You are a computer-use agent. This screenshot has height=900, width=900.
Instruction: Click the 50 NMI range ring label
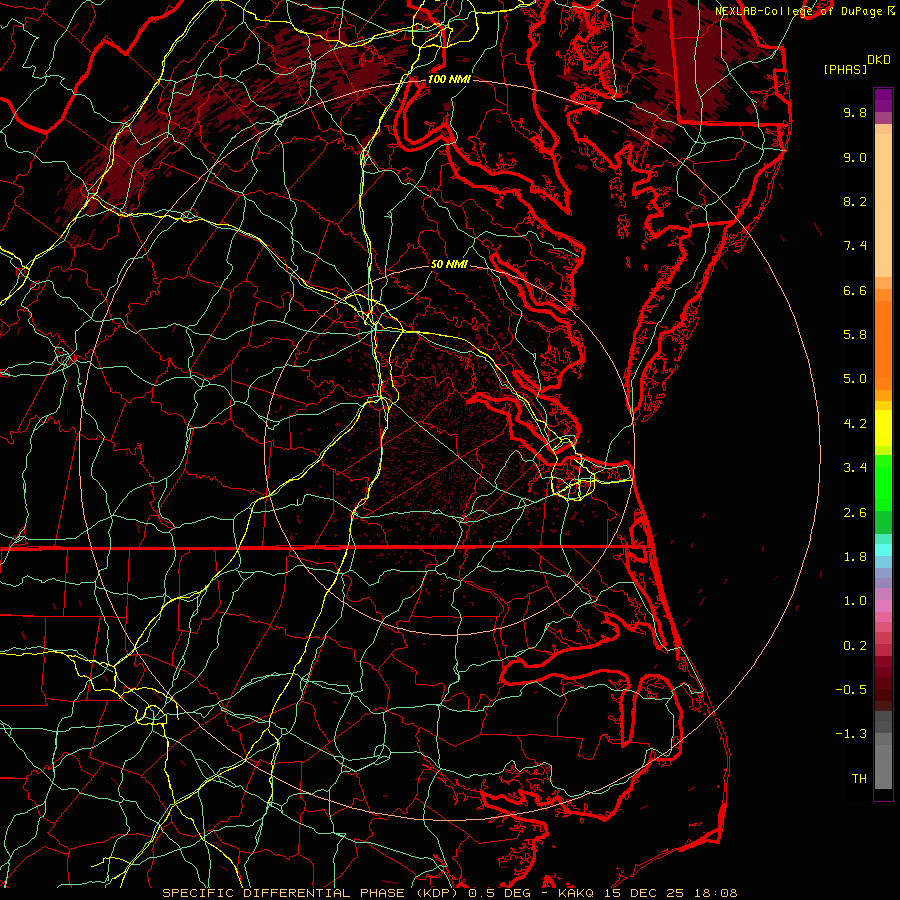tap(449, 264)
